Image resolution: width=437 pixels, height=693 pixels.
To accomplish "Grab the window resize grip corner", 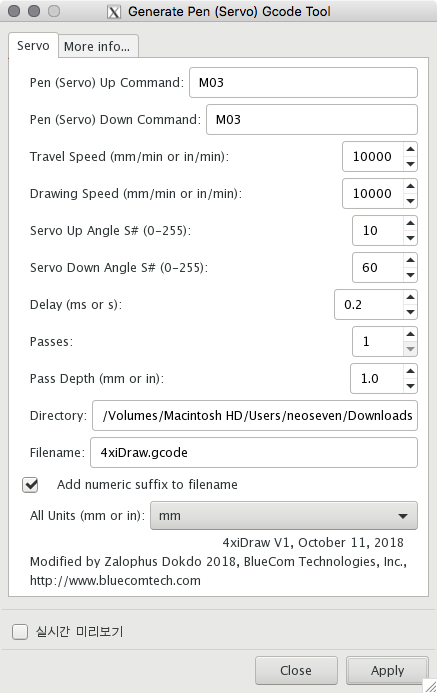I will 430,686.
